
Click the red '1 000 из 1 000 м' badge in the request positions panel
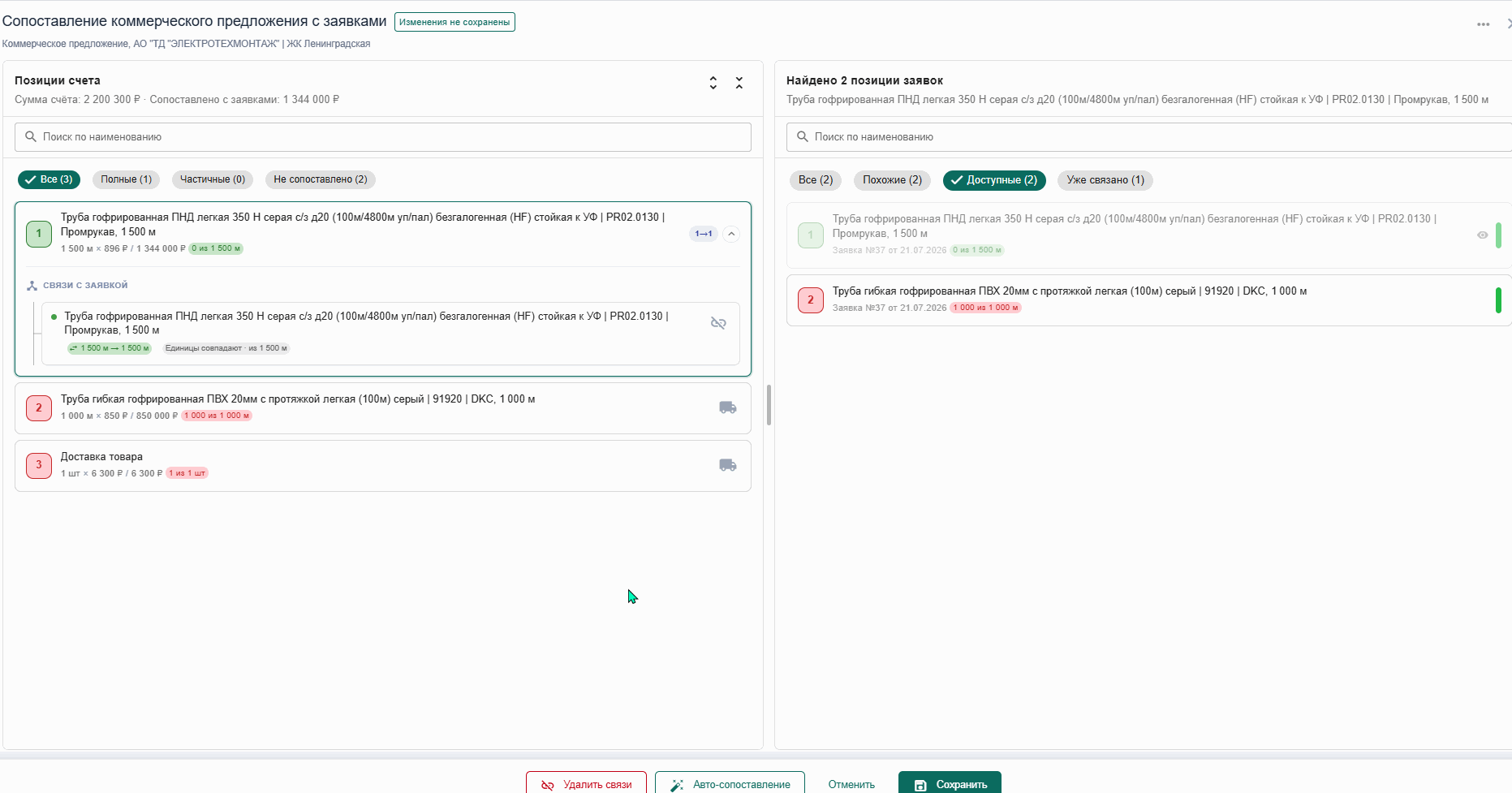[986, 308]
